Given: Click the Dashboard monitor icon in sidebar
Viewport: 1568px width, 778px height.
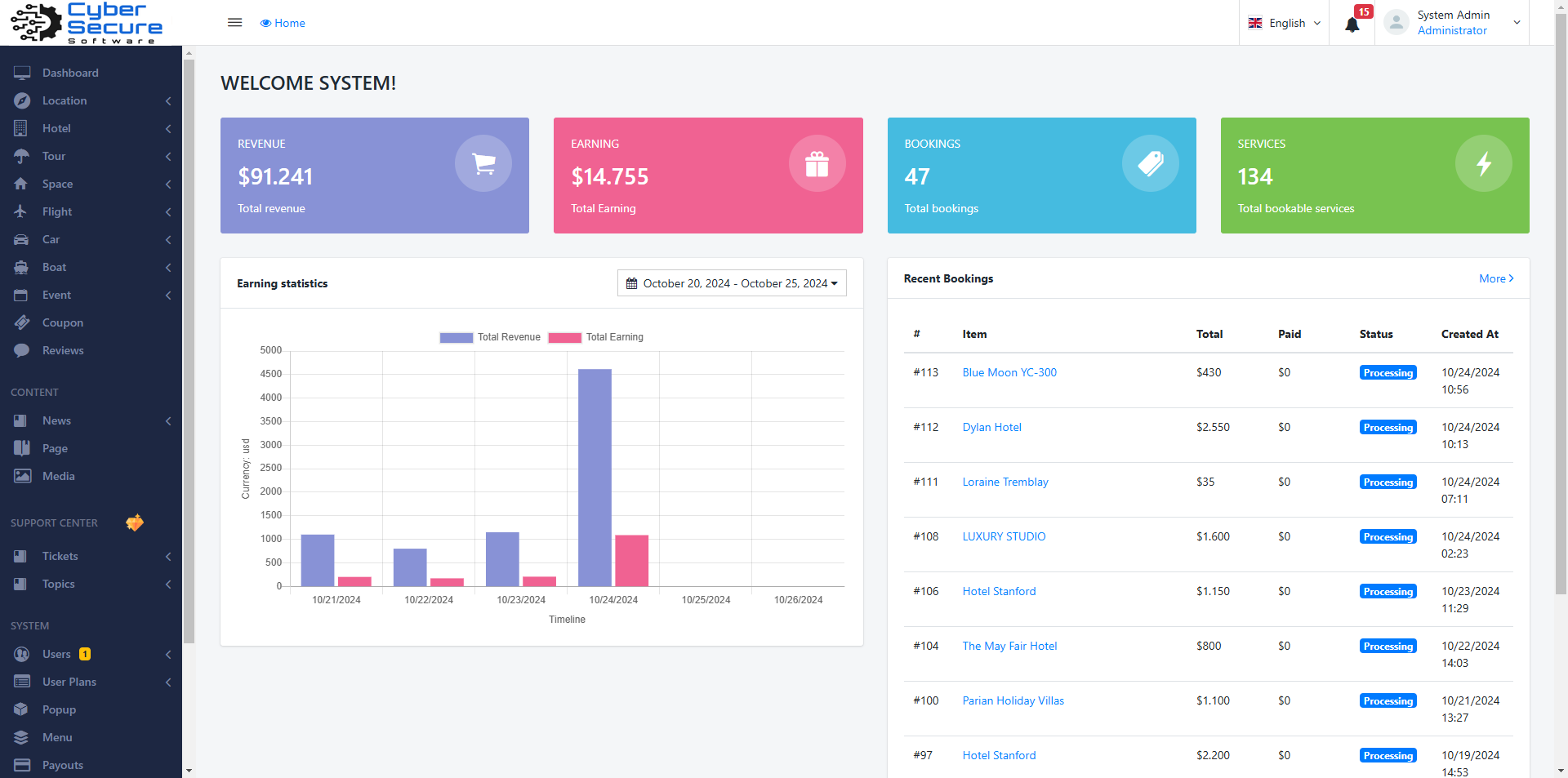Looking at the screenshot, I should [x=22, y=73].
